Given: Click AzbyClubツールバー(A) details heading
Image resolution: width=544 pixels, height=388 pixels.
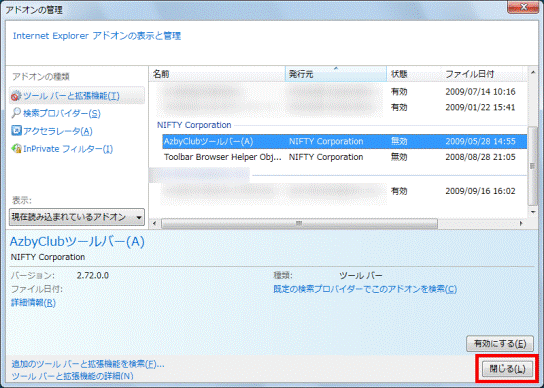Looking at the screenshot, I should pos(77,242).
